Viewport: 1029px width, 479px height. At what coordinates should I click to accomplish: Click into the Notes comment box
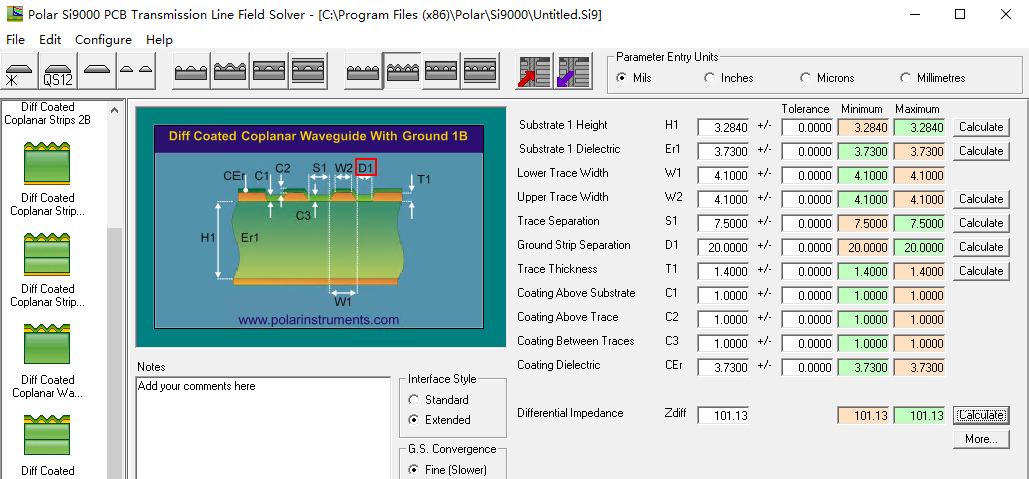point(262,428)
